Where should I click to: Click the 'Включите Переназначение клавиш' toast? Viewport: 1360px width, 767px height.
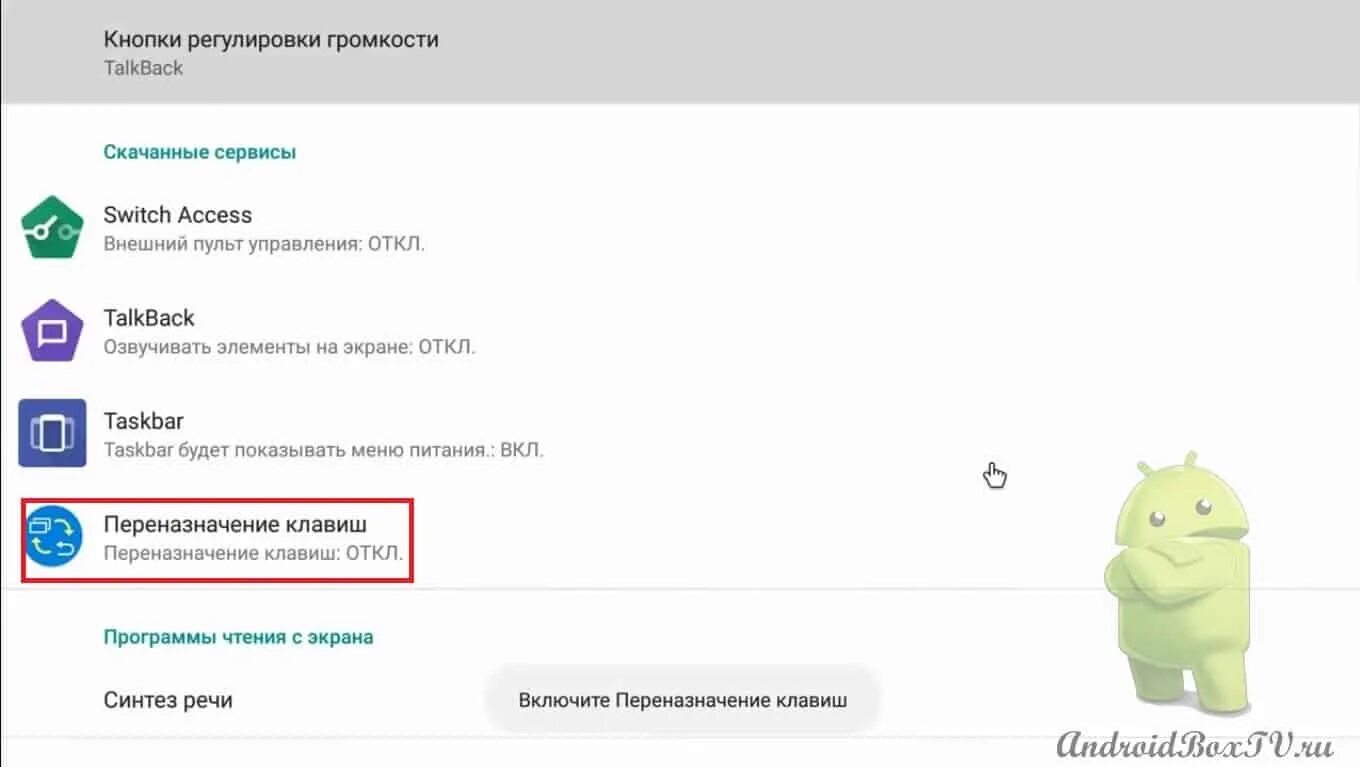coord(683,700)
